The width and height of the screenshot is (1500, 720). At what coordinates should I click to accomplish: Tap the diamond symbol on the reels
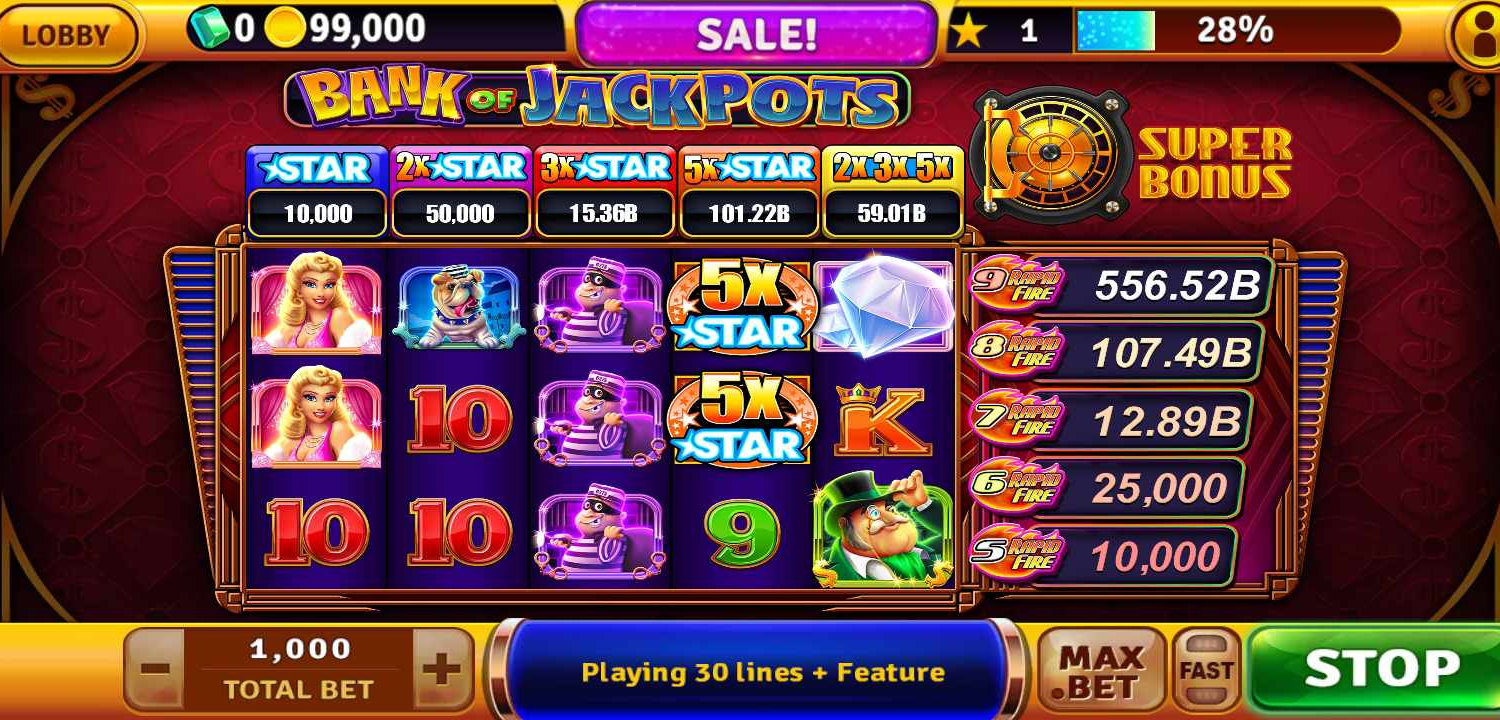pyautogui.click(x=883, y=304)
